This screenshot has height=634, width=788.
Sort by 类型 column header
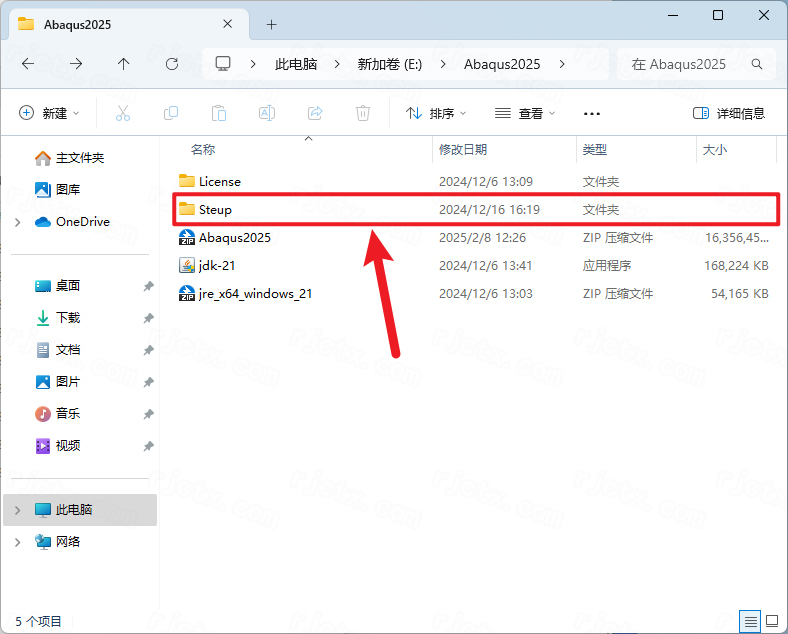[595, 149]
